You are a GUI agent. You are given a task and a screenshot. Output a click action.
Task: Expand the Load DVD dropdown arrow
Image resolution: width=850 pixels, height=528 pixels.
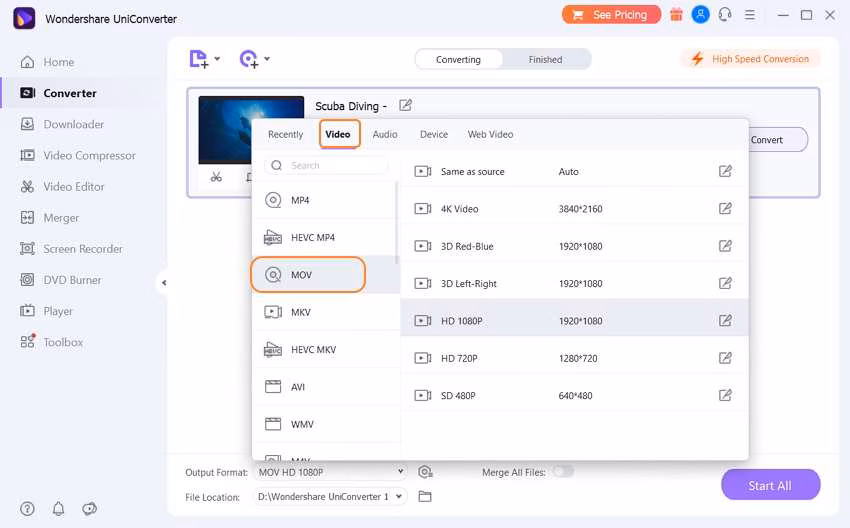[x=267, y=59]
